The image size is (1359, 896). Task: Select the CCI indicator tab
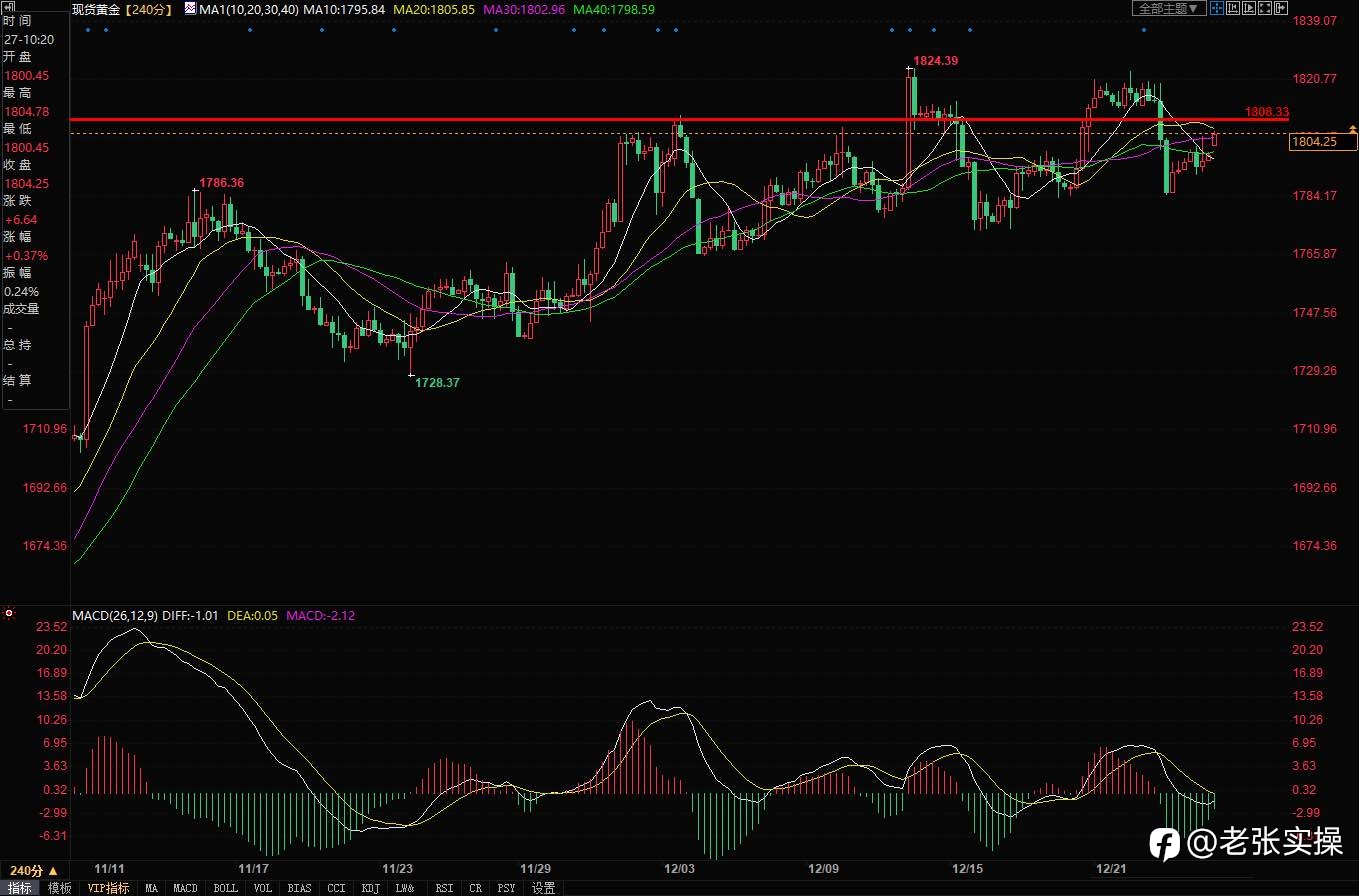336,888
